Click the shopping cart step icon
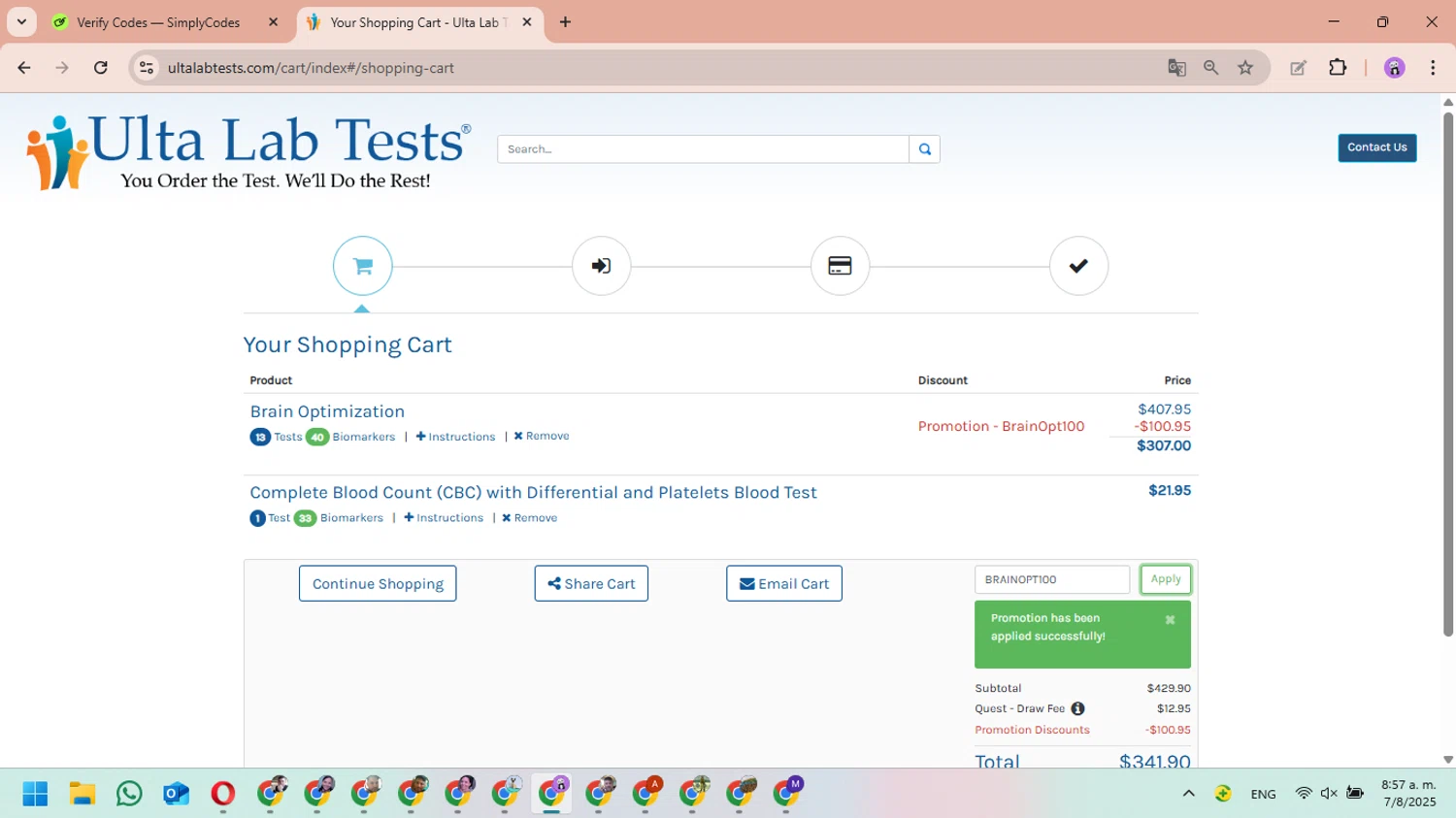The image size is (1456, 818). [x=362, y=266]
